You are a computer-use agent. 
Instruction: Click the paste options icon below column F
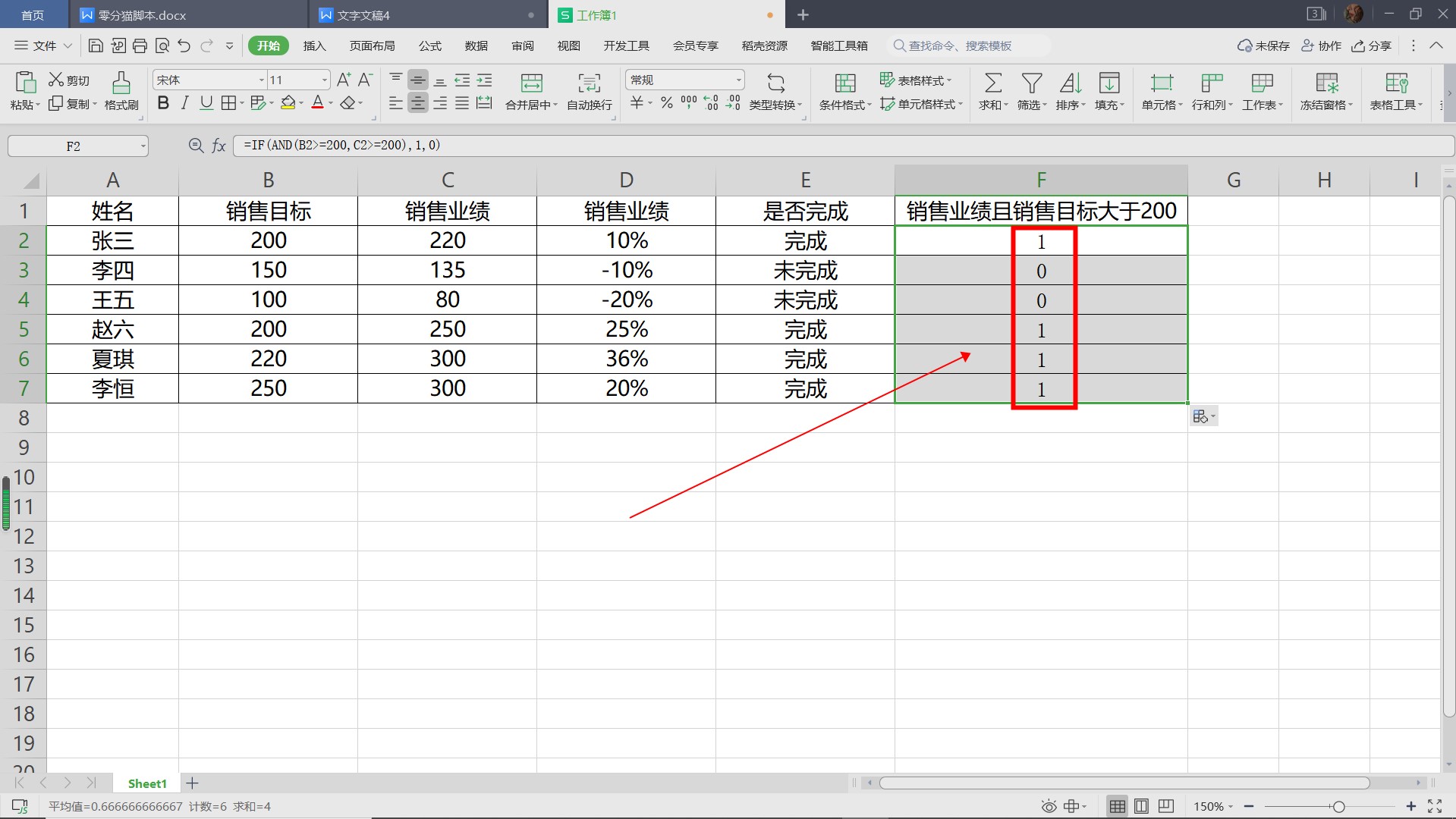1203,416
